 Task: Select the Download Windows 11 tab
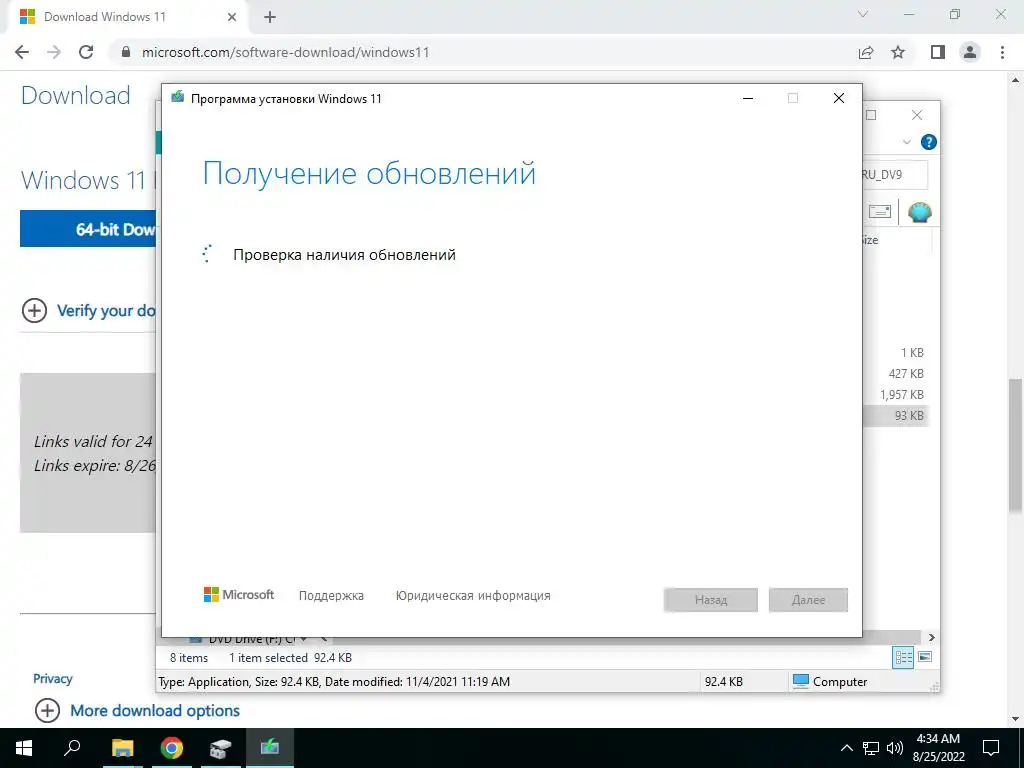[127, 17]
